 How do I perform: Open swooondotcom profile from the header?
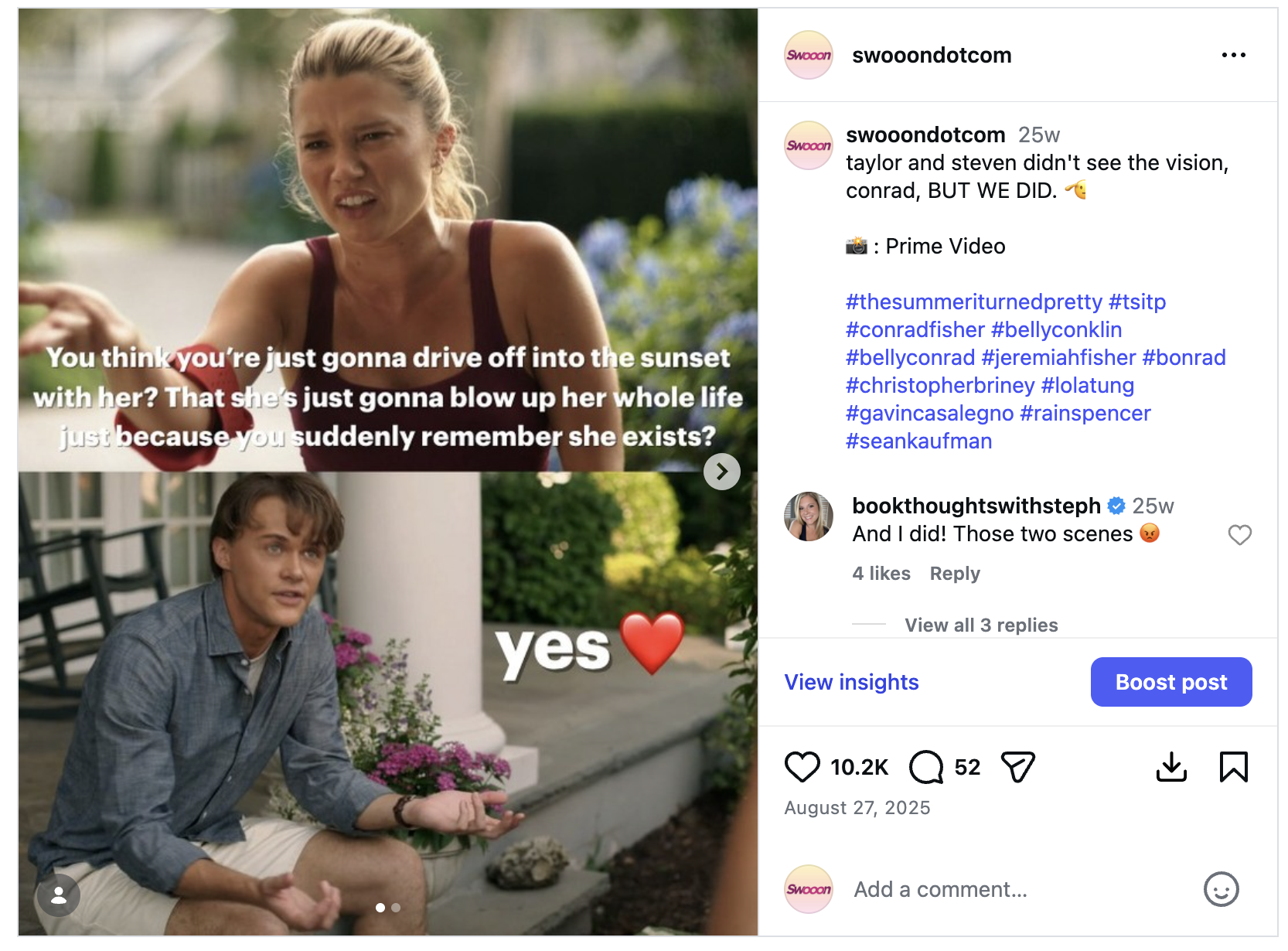[x=931, y=55]
